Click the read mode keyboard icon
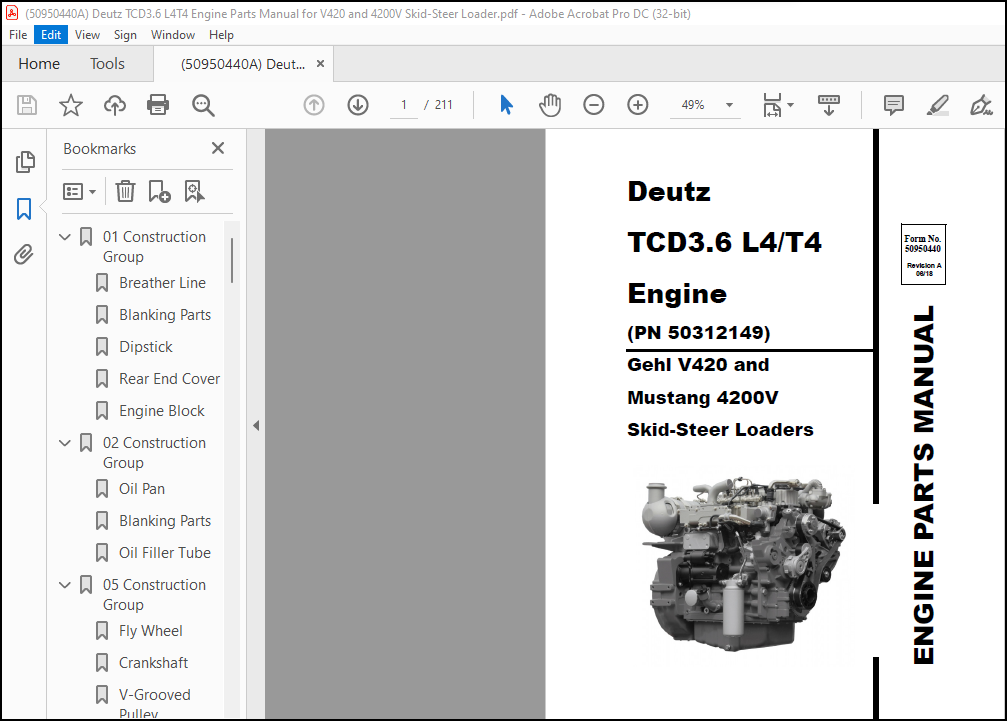 (828, 105)
